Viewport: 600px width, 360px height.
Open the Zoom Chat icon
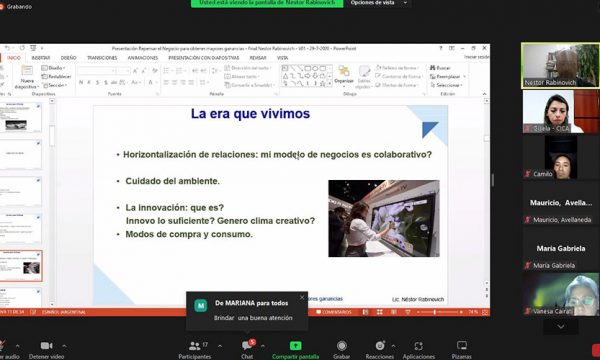(247, 346)
